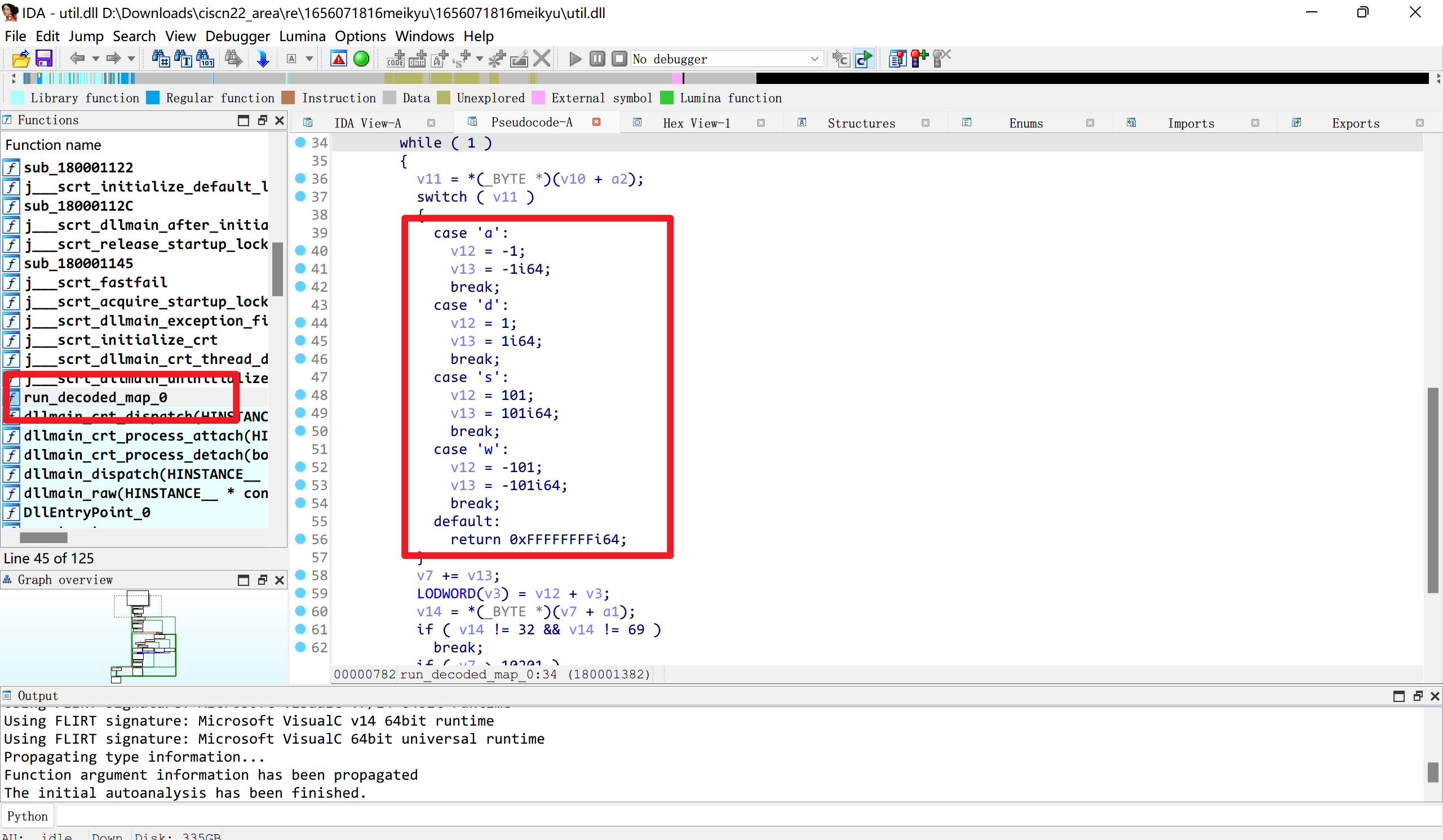Image resolution: width=1443 pixels, height=840 pixels.
Task: Select function DllEntryPoint_0 in list
Action: pyautogui.click(x=87, y=512)
